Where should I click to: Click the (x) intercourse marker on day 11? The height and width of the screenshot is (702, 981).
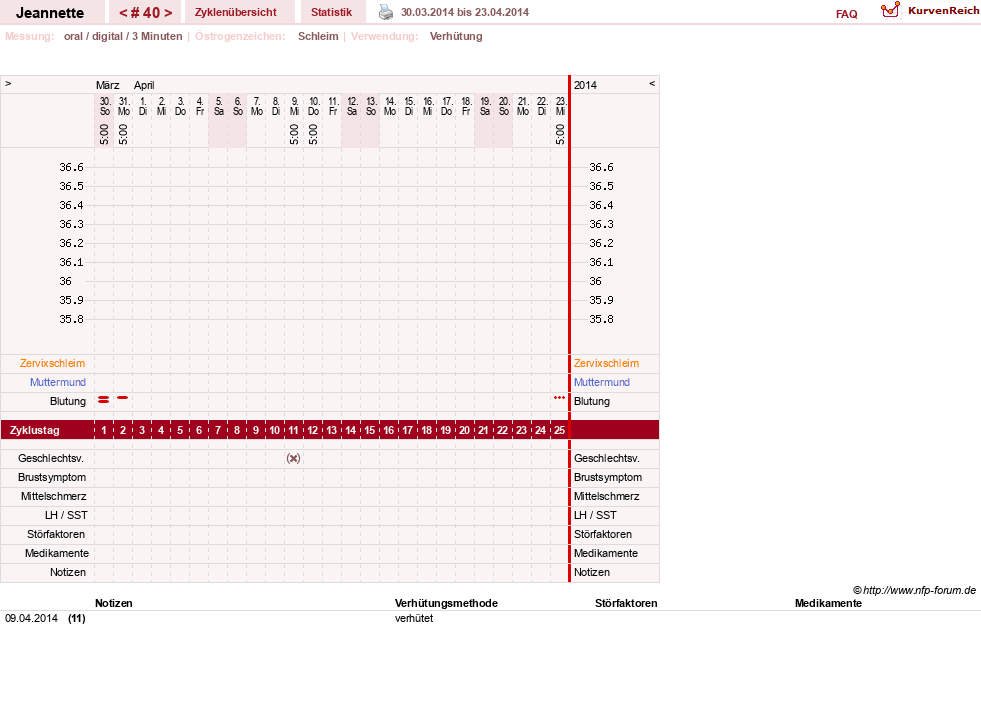[293, 458]
